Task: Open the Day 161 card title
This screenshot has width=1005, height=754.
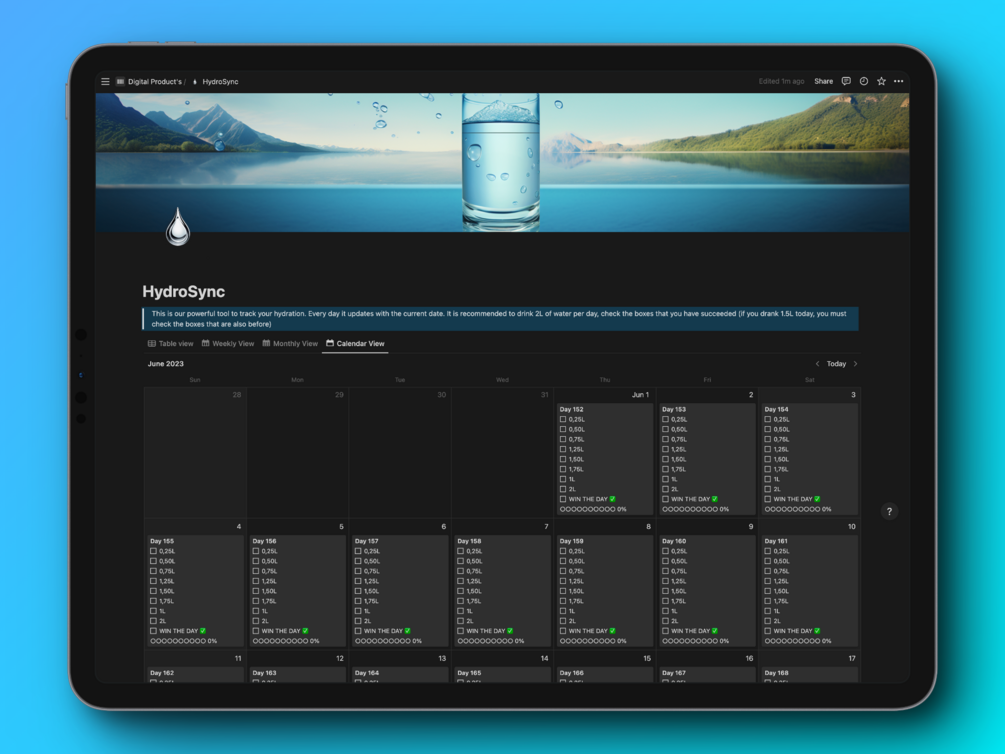Action: coord(776,541)
